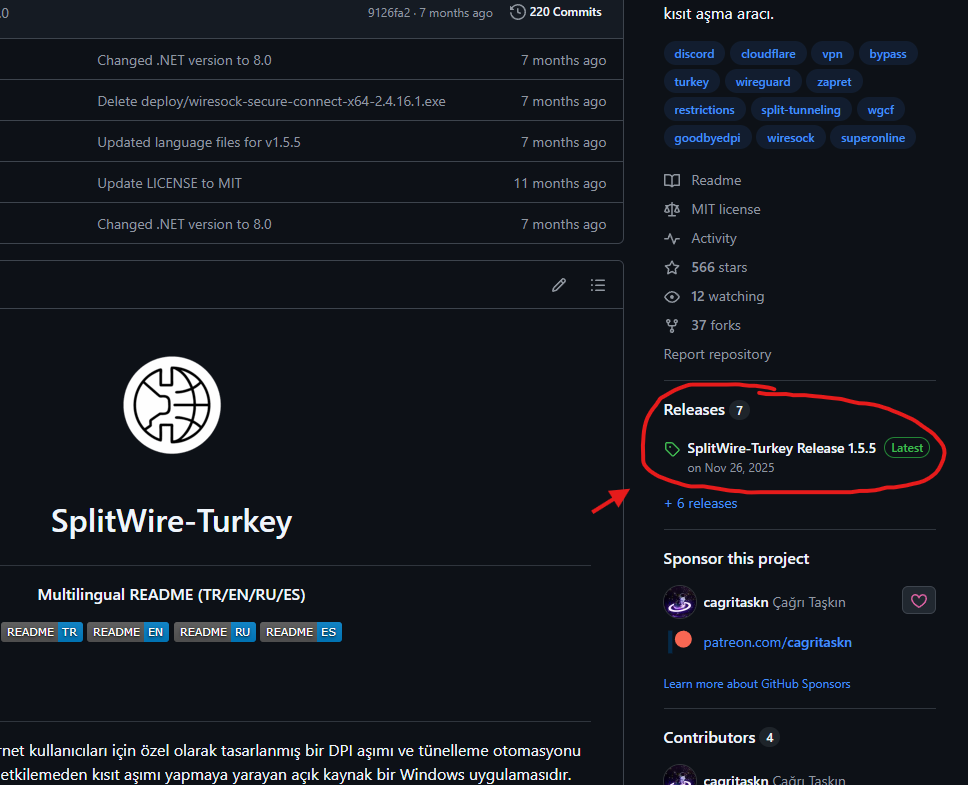The height and width of the screenshot is (785, 968).
Task: Open the README TR badge
Action: tap(41, 632)
